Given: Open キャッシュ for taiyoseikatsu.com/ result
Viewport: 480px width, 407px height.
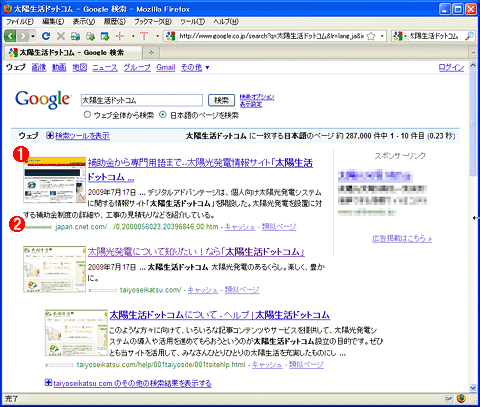Looking at the screenshot, I should point(203,290).
